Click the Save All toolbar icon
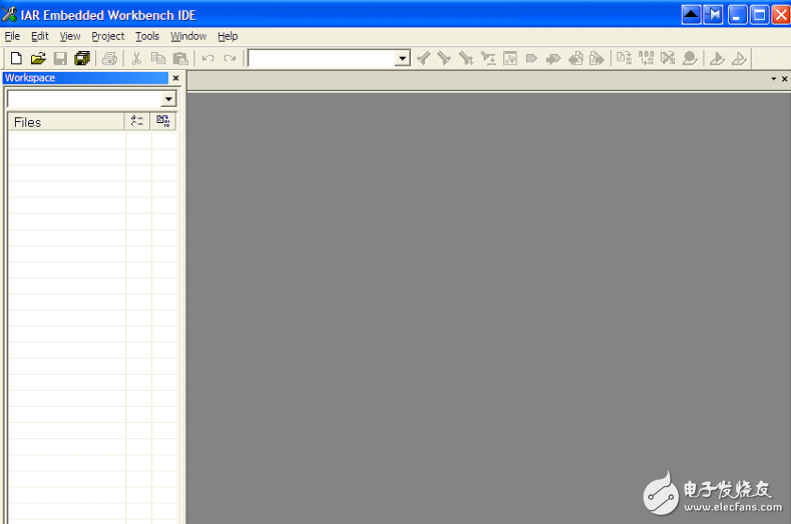 [x=82, y=59]
